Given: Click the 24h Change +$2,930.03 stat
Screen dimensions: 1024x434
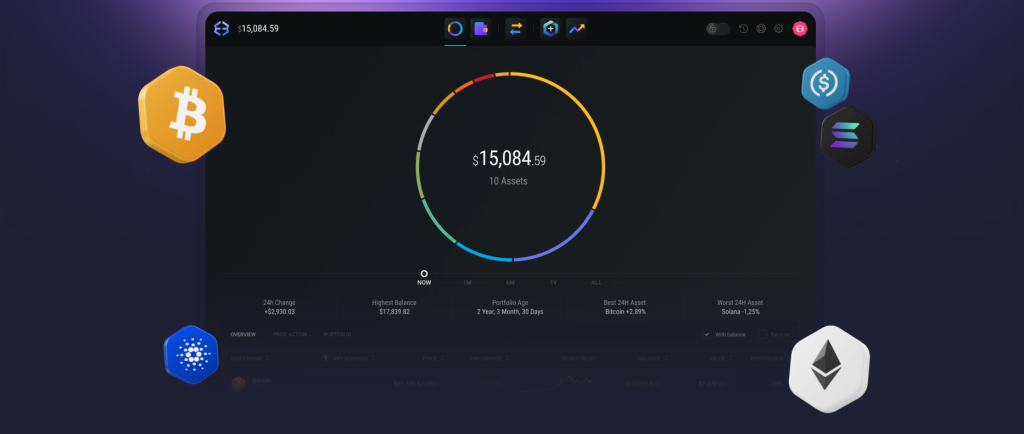Looking at the screenshot, I should point(279,307).
